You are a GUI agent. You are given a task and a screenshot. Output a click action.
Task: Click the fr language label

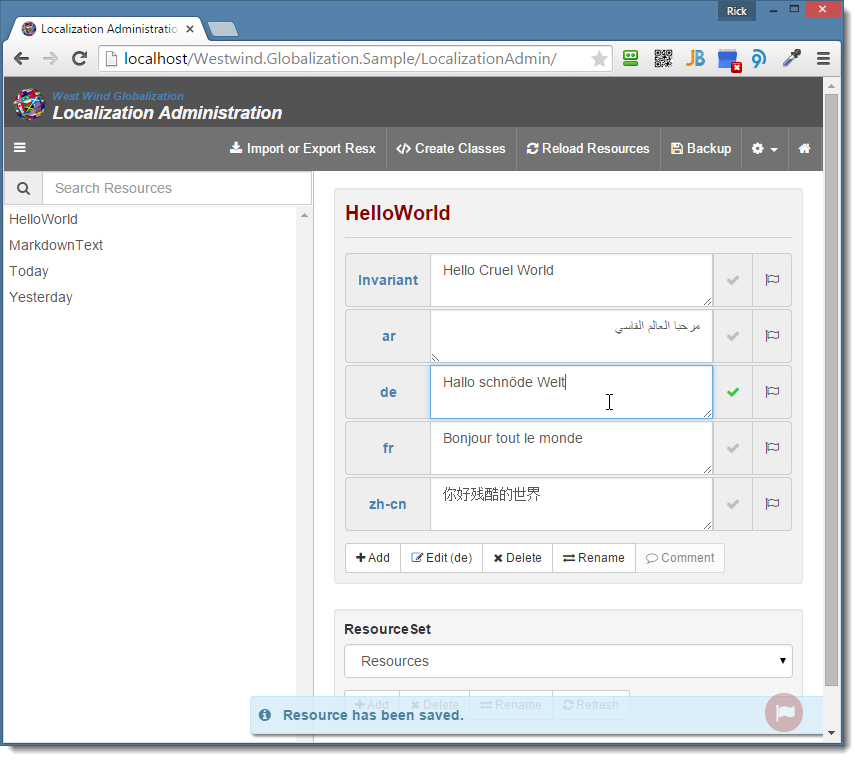click(388, 448)
